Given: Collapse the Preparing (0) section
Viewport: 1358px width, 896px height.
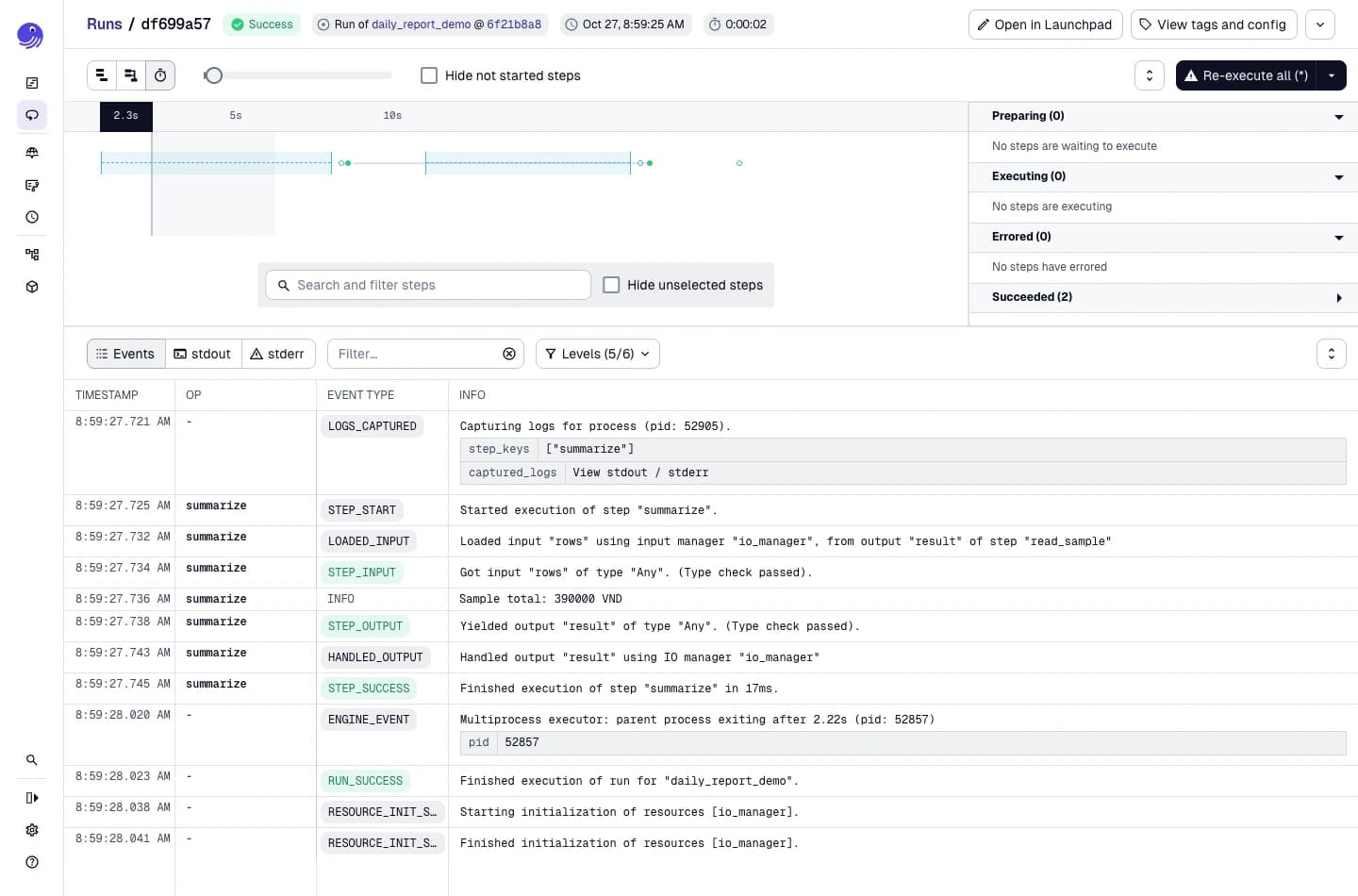Looking at the screenshot, I should click(1339, 117).
